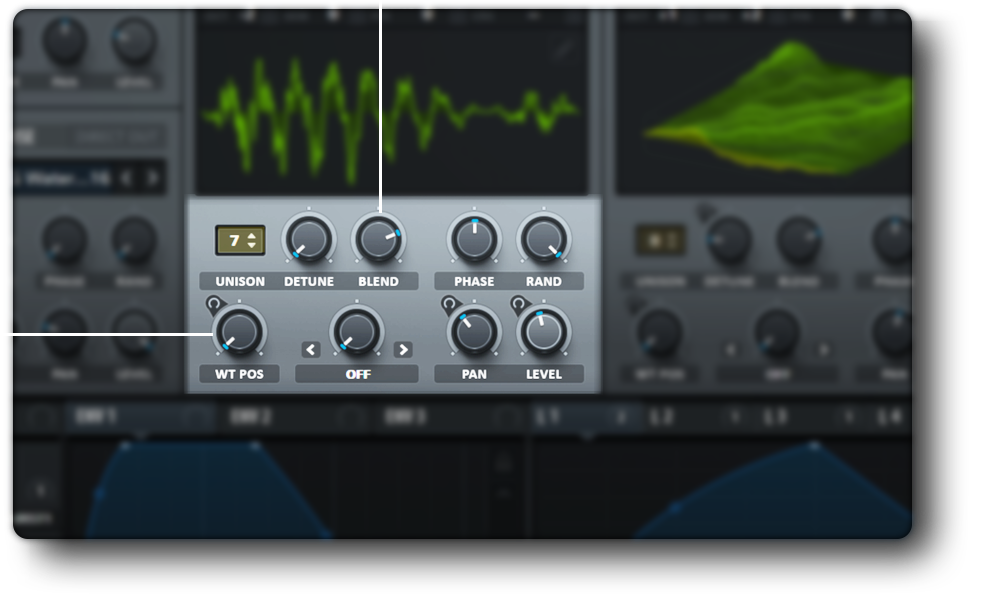
Task: Click the left arrow to previous warp mode
Action: click(310, 349)
